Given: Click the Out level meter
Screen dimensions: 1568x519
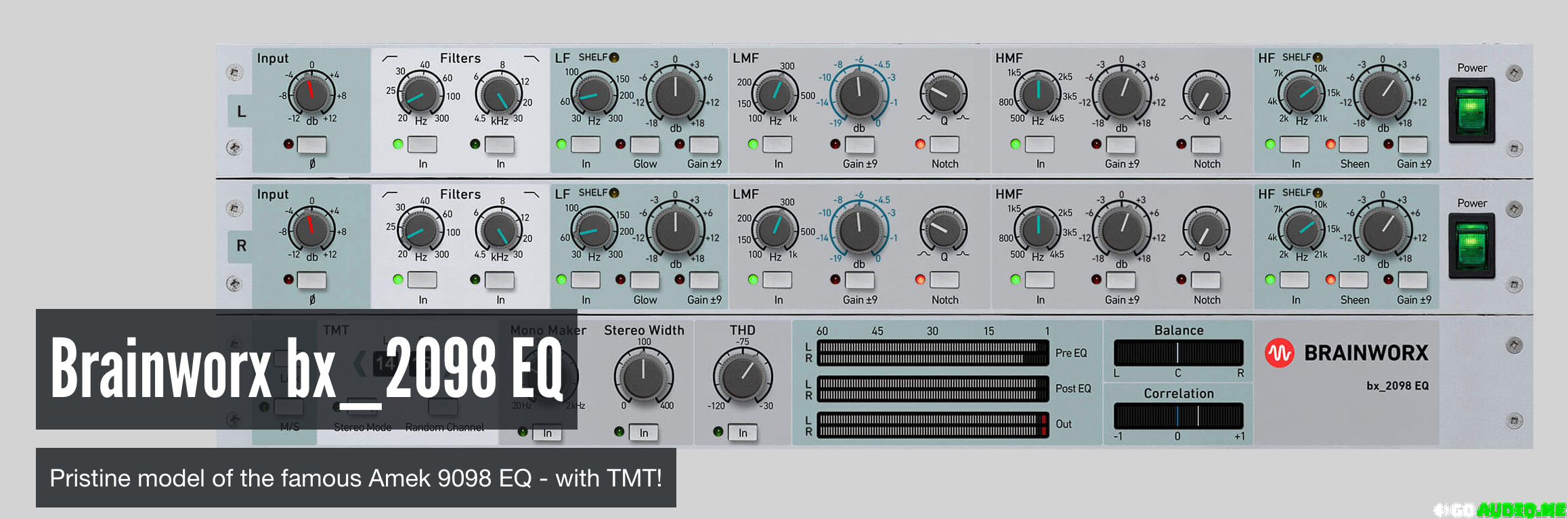Looking at the screenshot, I should click(933, 424).
